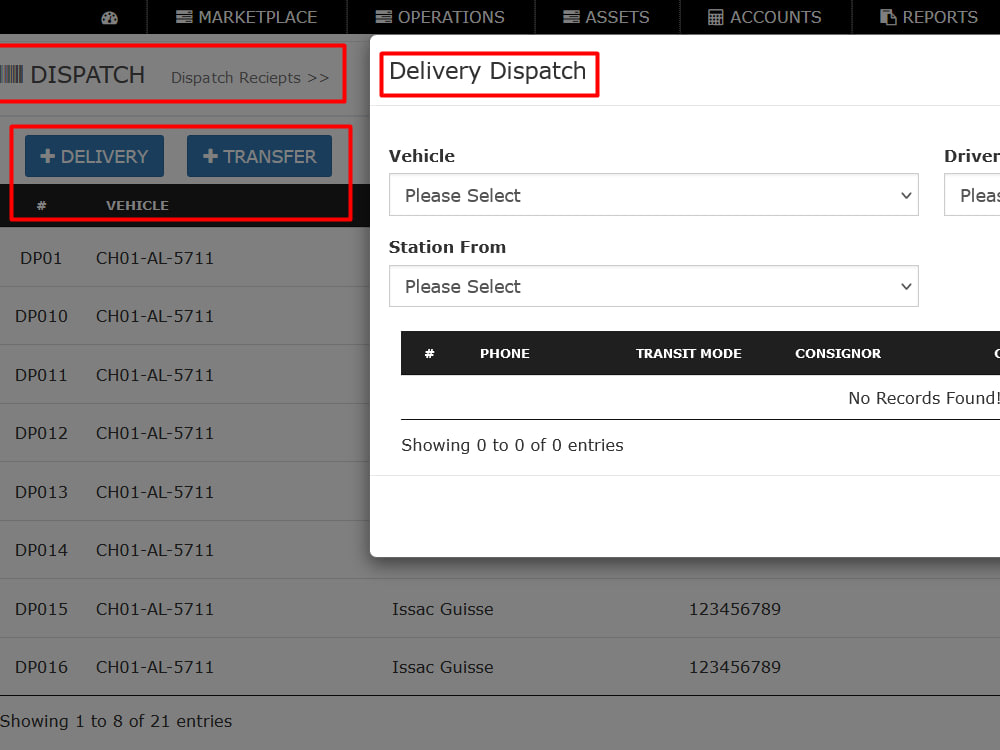The width and height of the screenshot is (1000, 750).
Task: Open the Station From dropdown
Action: tap(654, 286)
